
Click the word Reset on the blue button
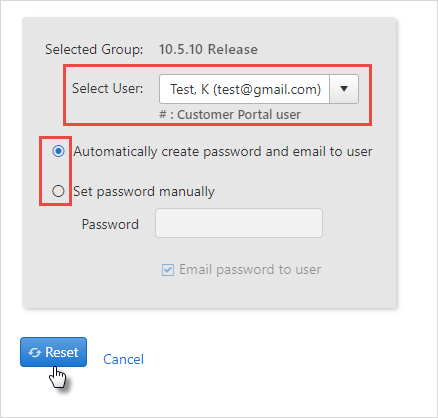coord(62,352)
